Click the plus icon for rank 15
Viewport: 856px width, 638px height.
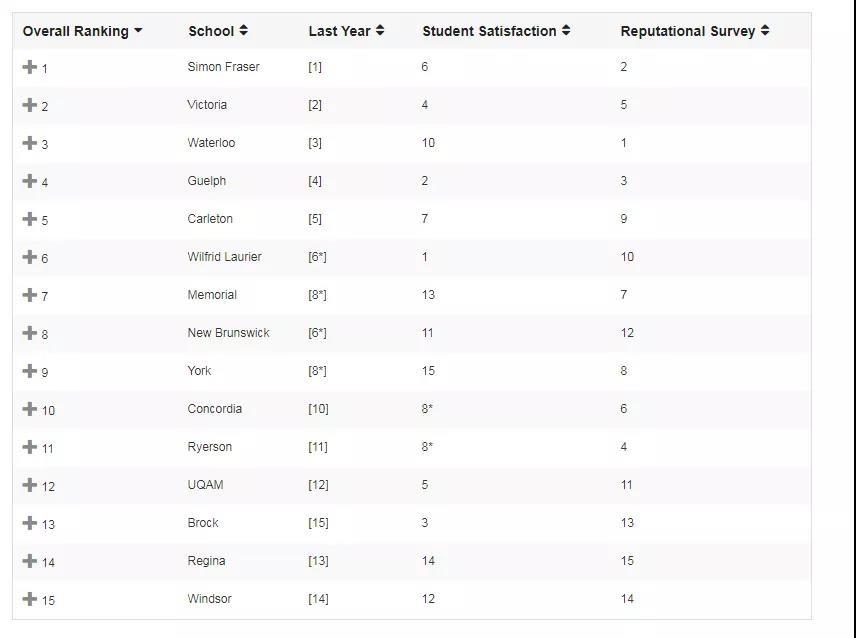point(29,599)
